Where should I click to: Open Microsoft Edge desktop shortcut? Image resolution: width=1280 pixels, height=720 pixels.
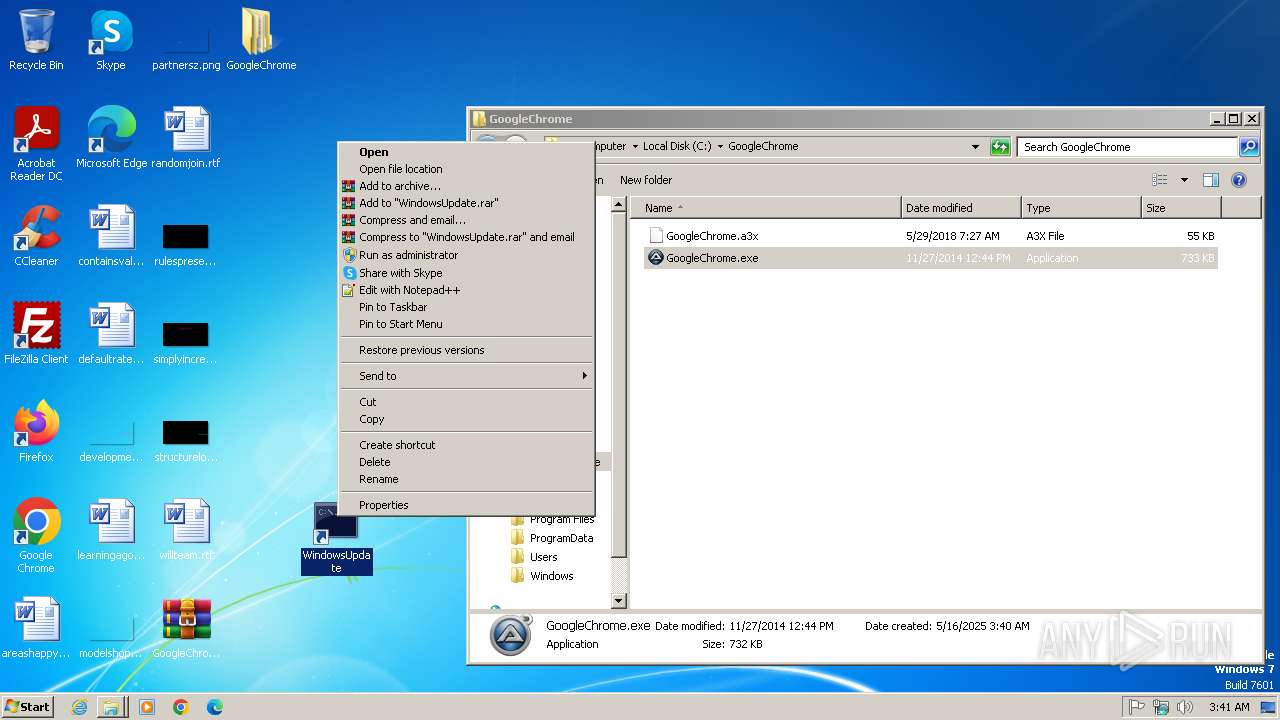tap(111, 138)
